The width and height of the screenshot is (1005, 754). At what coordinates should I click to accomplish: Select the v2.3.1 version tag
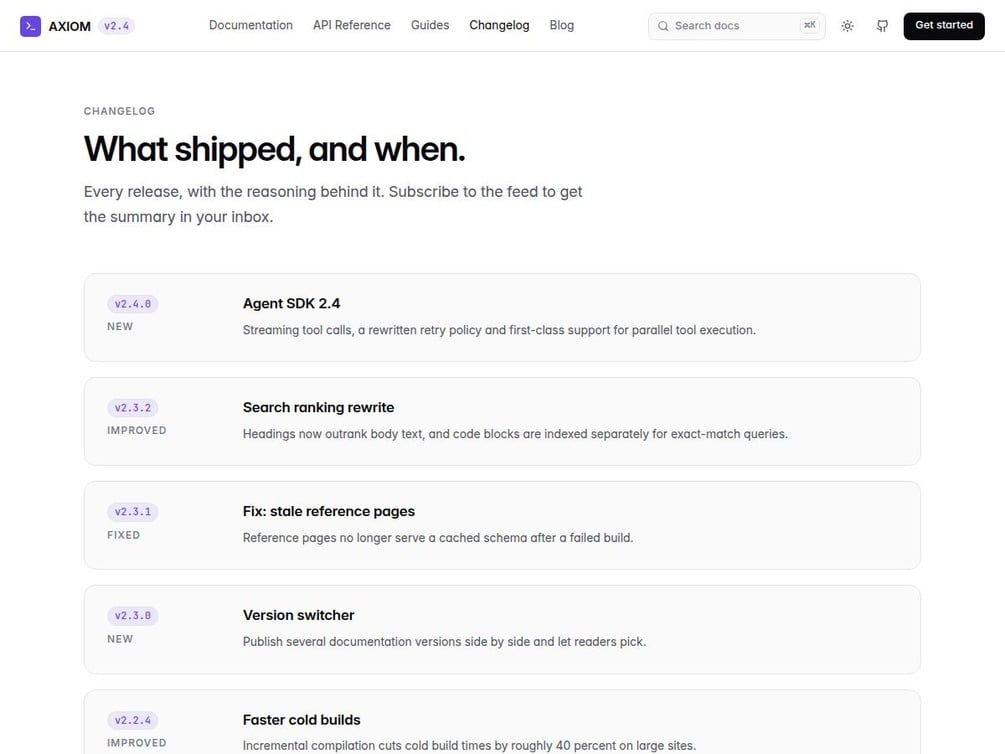click(133, 512)
